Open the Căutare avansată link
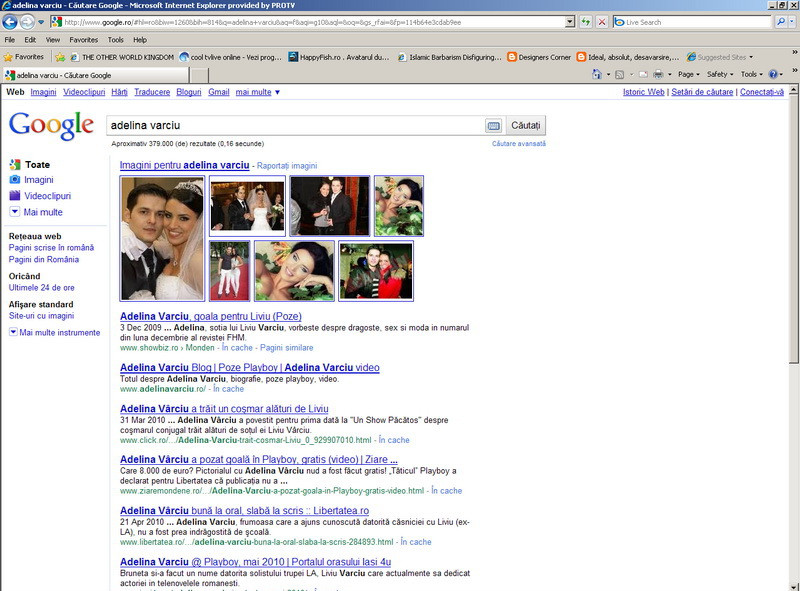This screenshot has height=591, width=800. tap(518, 144)
